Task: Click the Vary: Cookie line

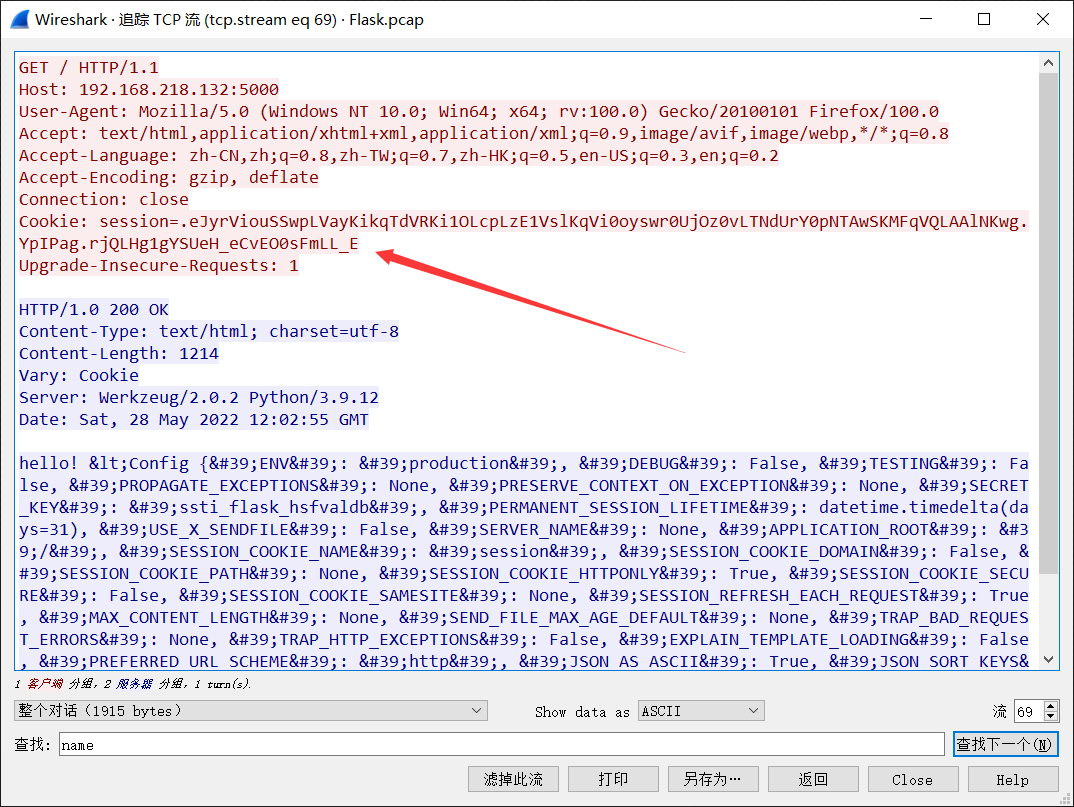Action: pos(78,375)
